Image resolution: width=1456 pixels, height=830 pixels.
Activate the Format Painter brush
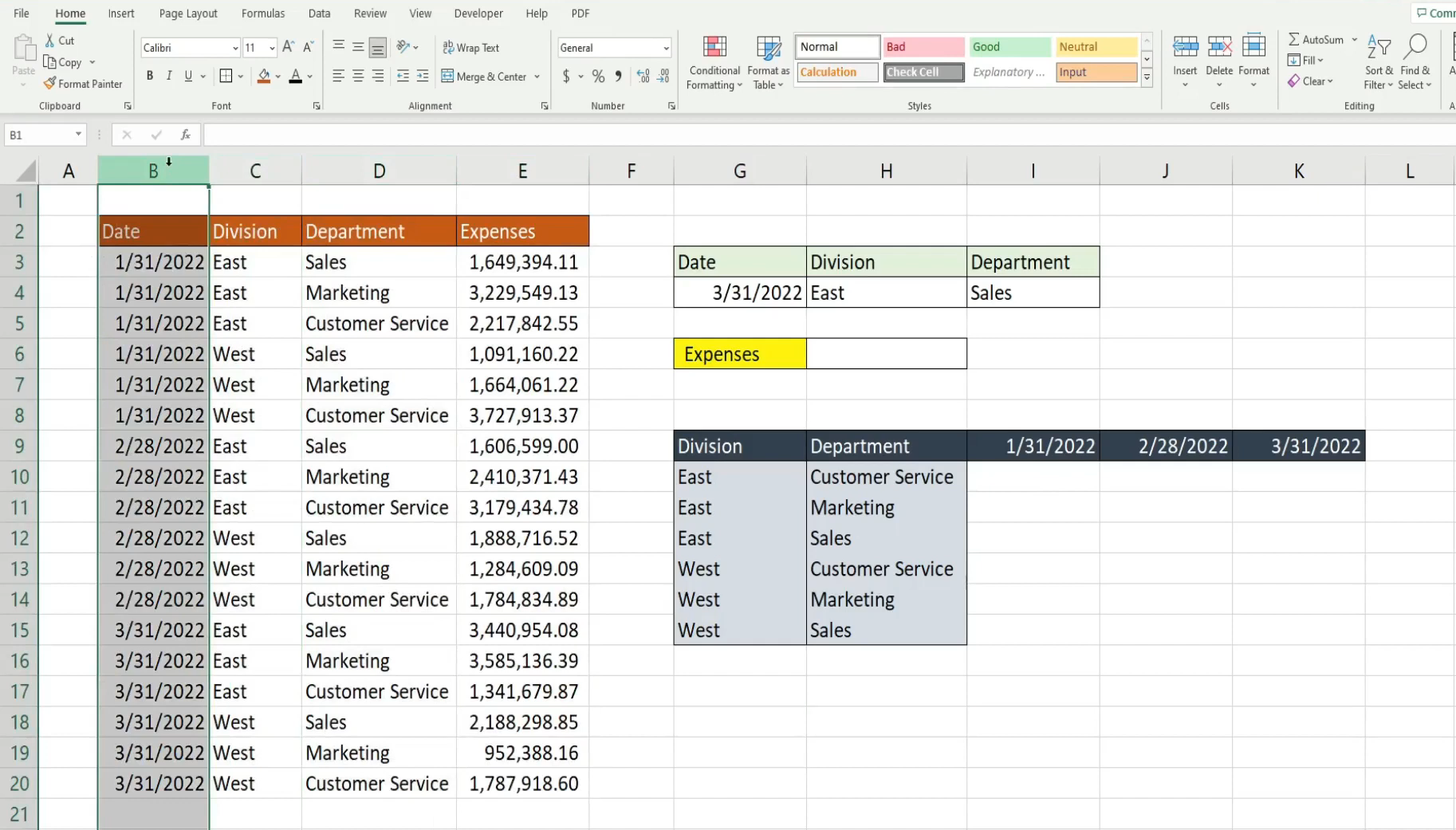[49, 84]
